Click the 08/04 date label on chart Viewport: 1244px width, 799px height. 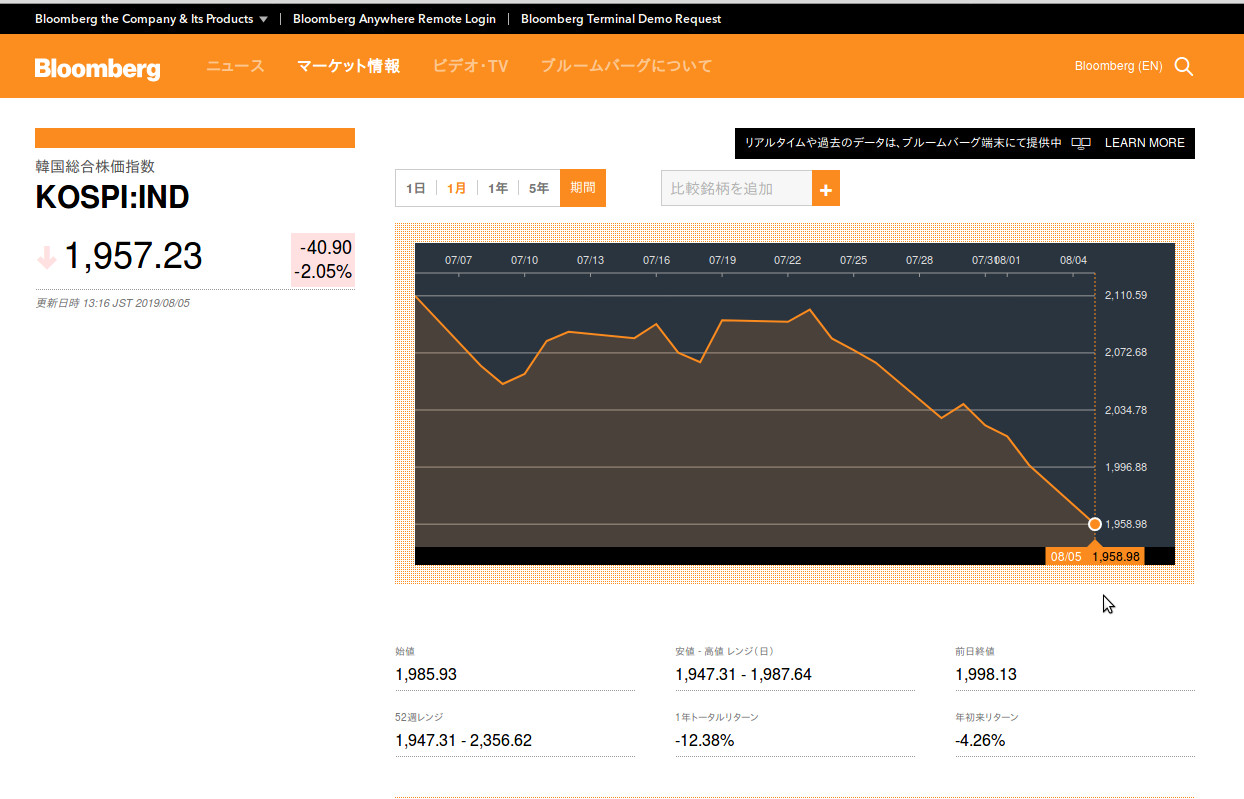click(x=1073, y=260)
